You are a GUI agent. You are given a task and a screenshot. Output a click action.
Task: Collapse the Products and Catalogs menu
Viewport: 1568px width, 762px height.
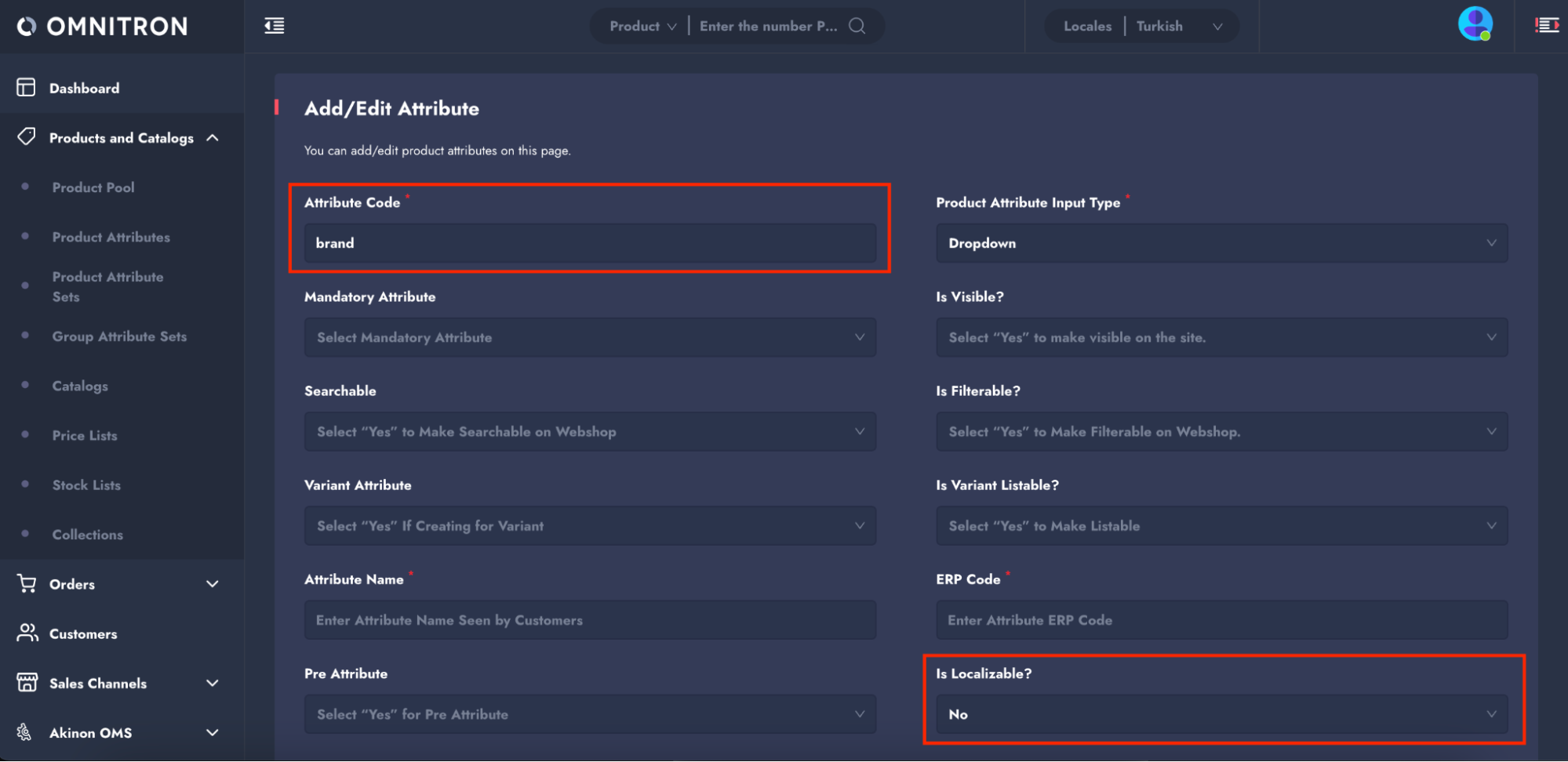click(212, 138)
